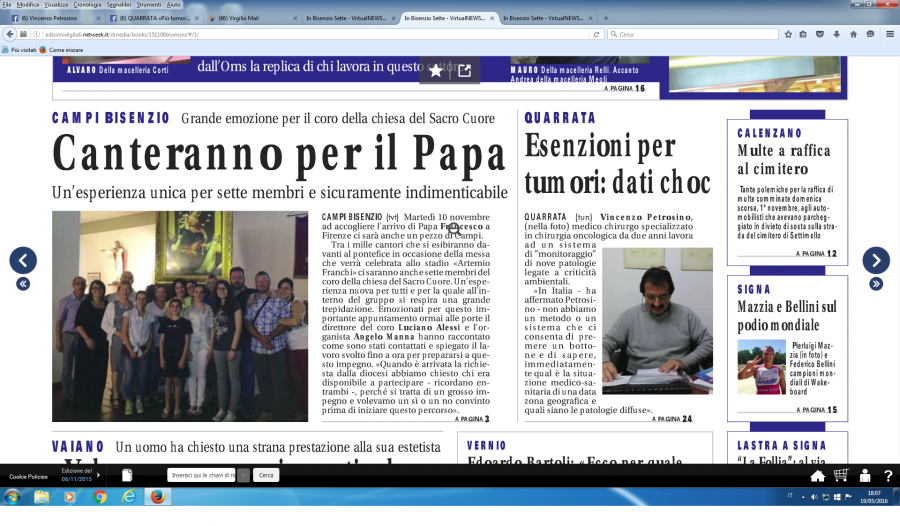Bookmark this page with the star icon
The height and width of the screenshot is (526, 900).
pyautogui.click(x=788, y=34)
